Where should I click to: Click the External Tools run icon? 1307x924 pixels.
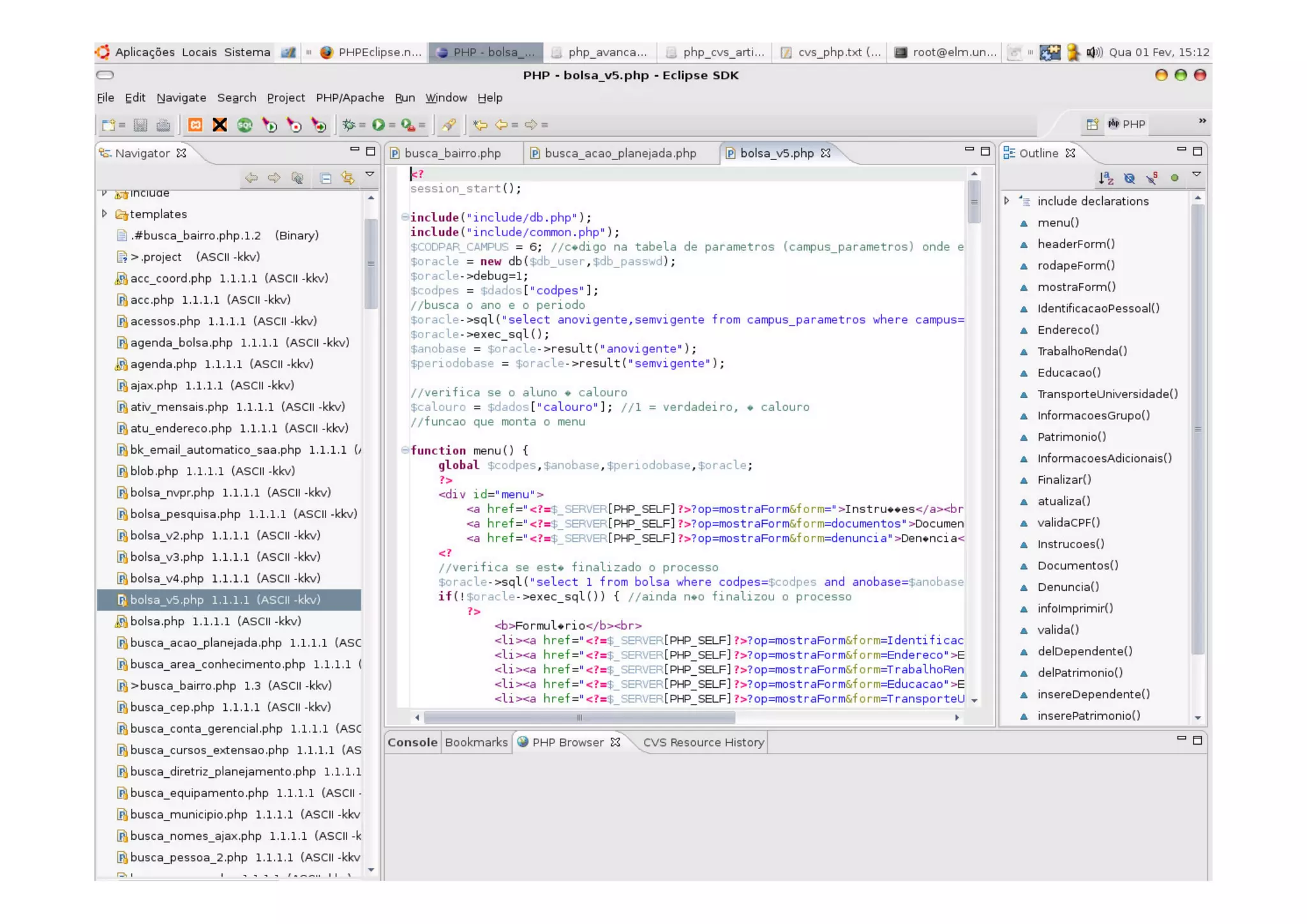click(408, 125)
